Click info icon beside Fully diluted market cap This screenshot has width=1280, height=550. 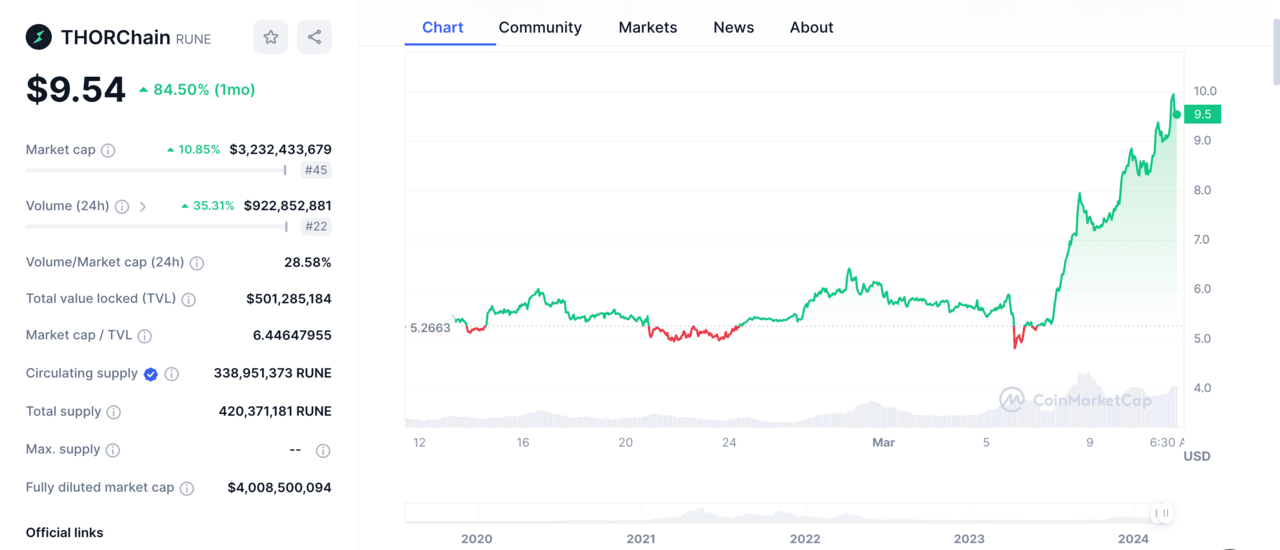click(187, 488)
